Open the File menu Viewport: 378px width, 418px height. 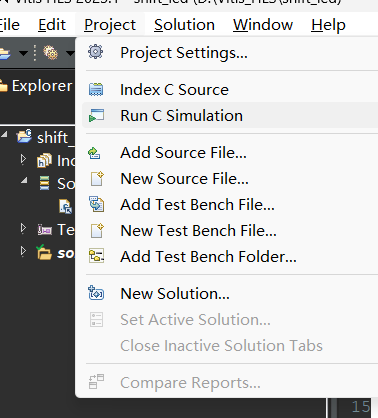(9, 25)
